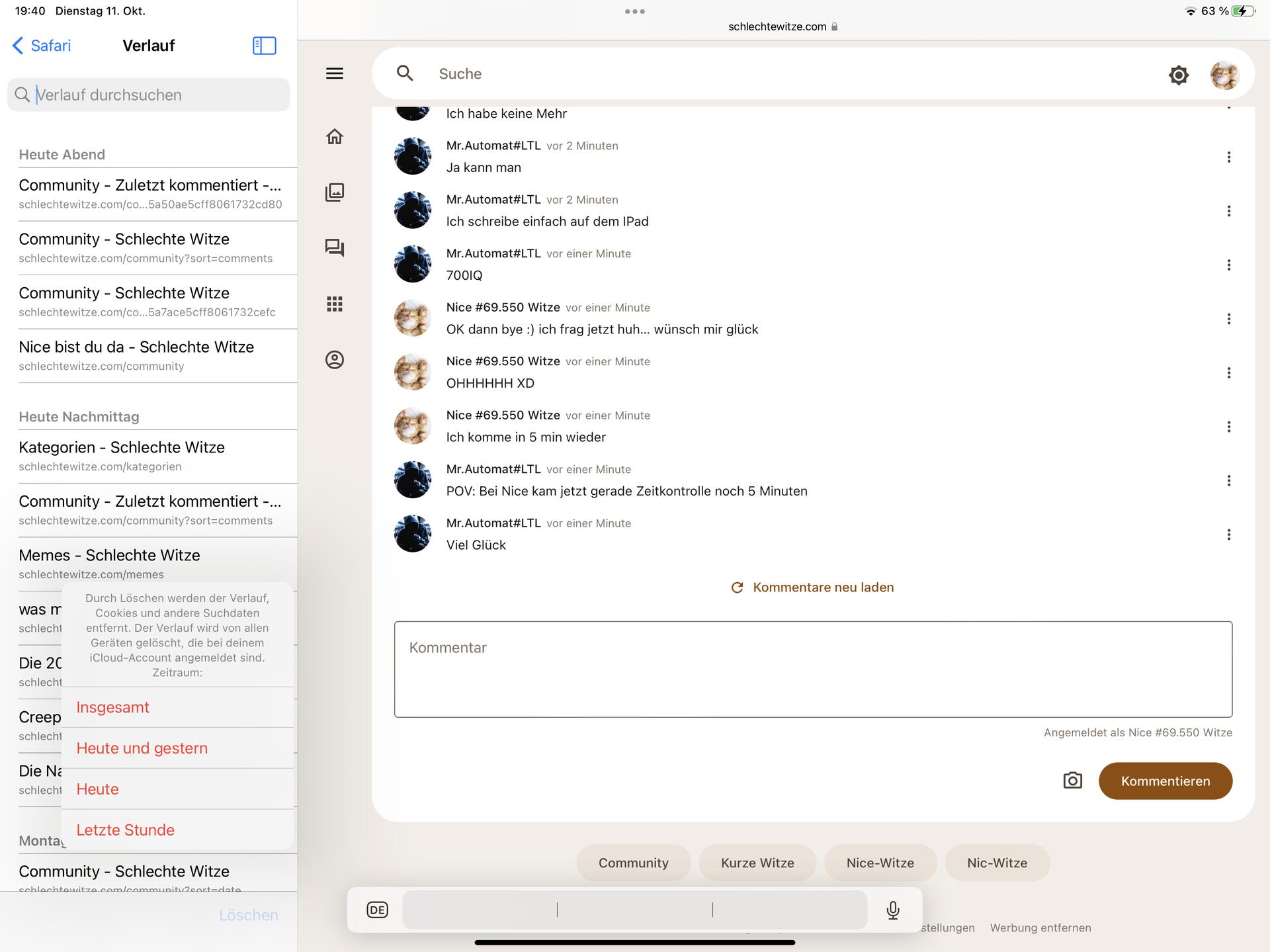
Task: Tap the microphone dictation icon
Action: [892, 910]
